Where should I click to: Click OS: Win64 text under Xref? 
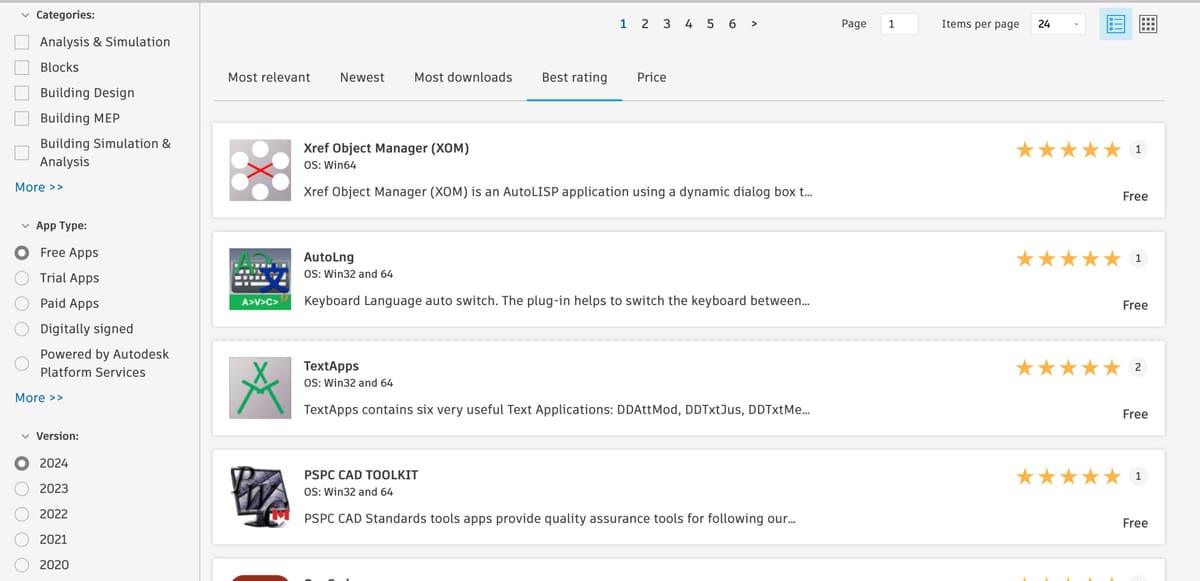coord(330,165)
